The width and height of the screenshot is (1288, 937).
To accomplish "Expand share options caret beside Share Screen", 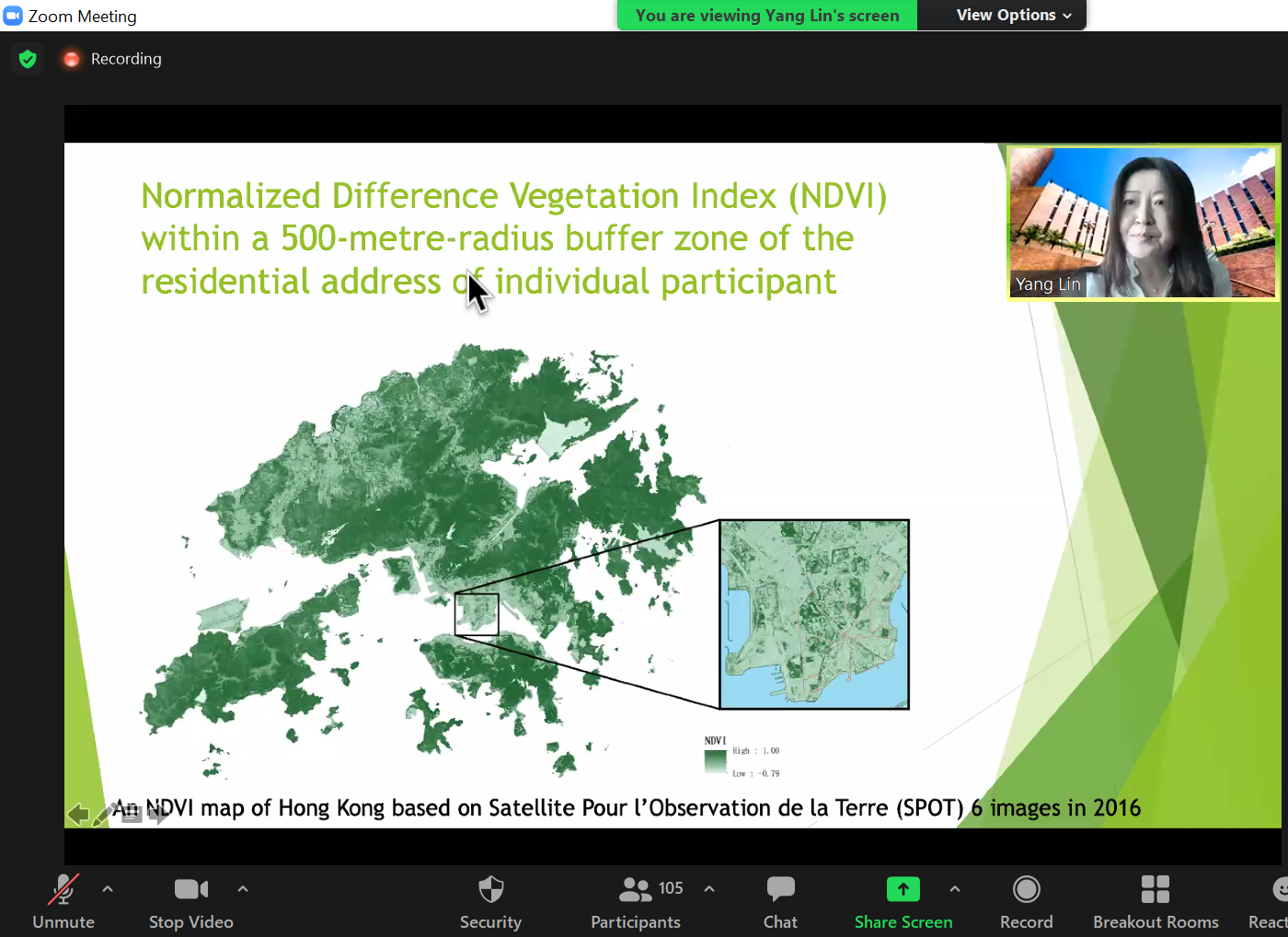I will tap(955, 889).
